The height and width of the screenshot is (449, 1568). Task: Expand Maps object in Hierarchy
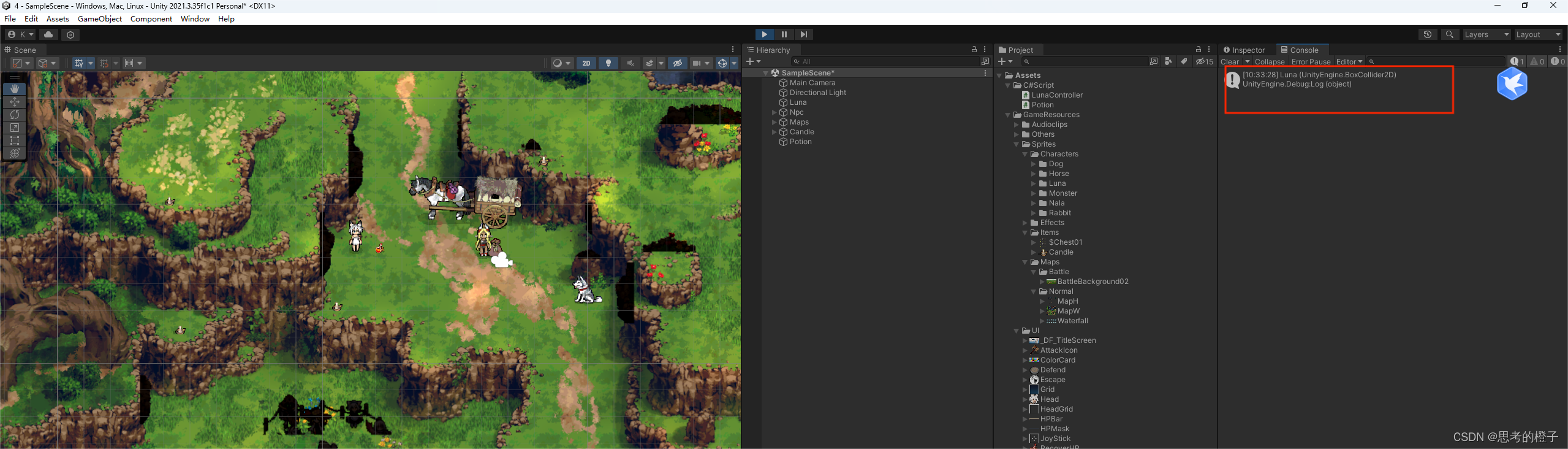pyautogui.click(x=774, y=122)
